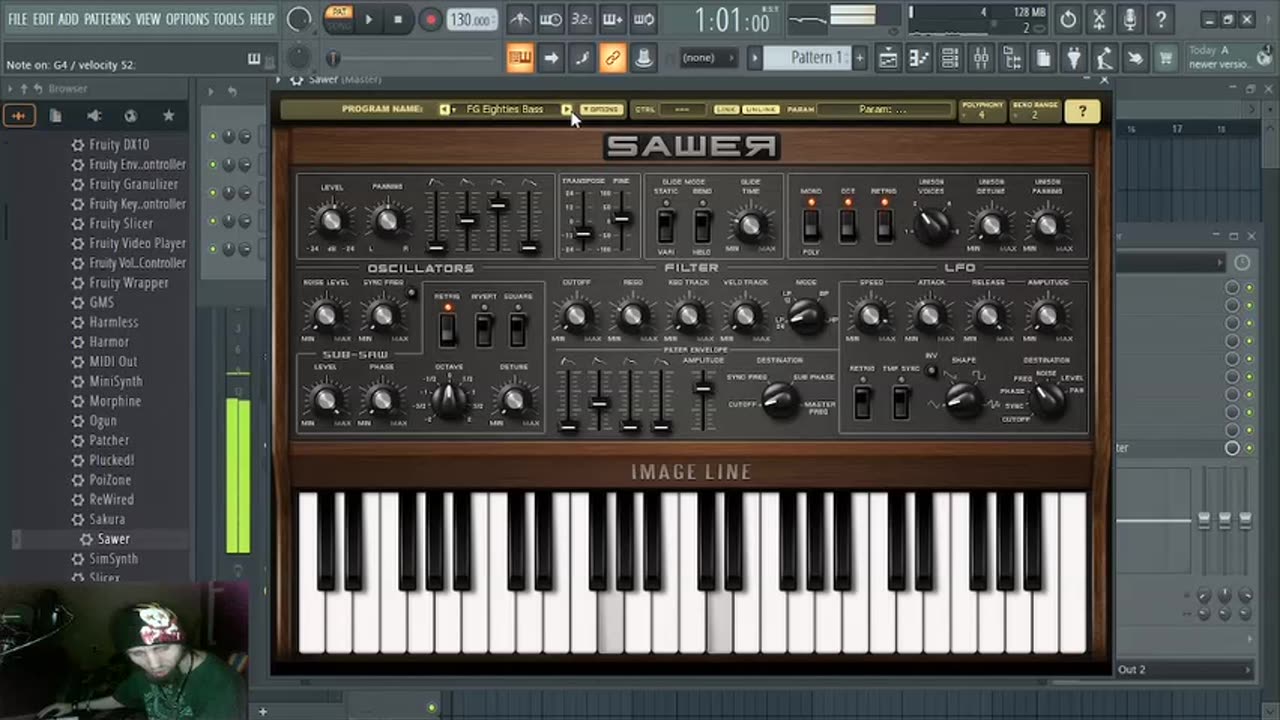Enable wait for input before recording

550,19
